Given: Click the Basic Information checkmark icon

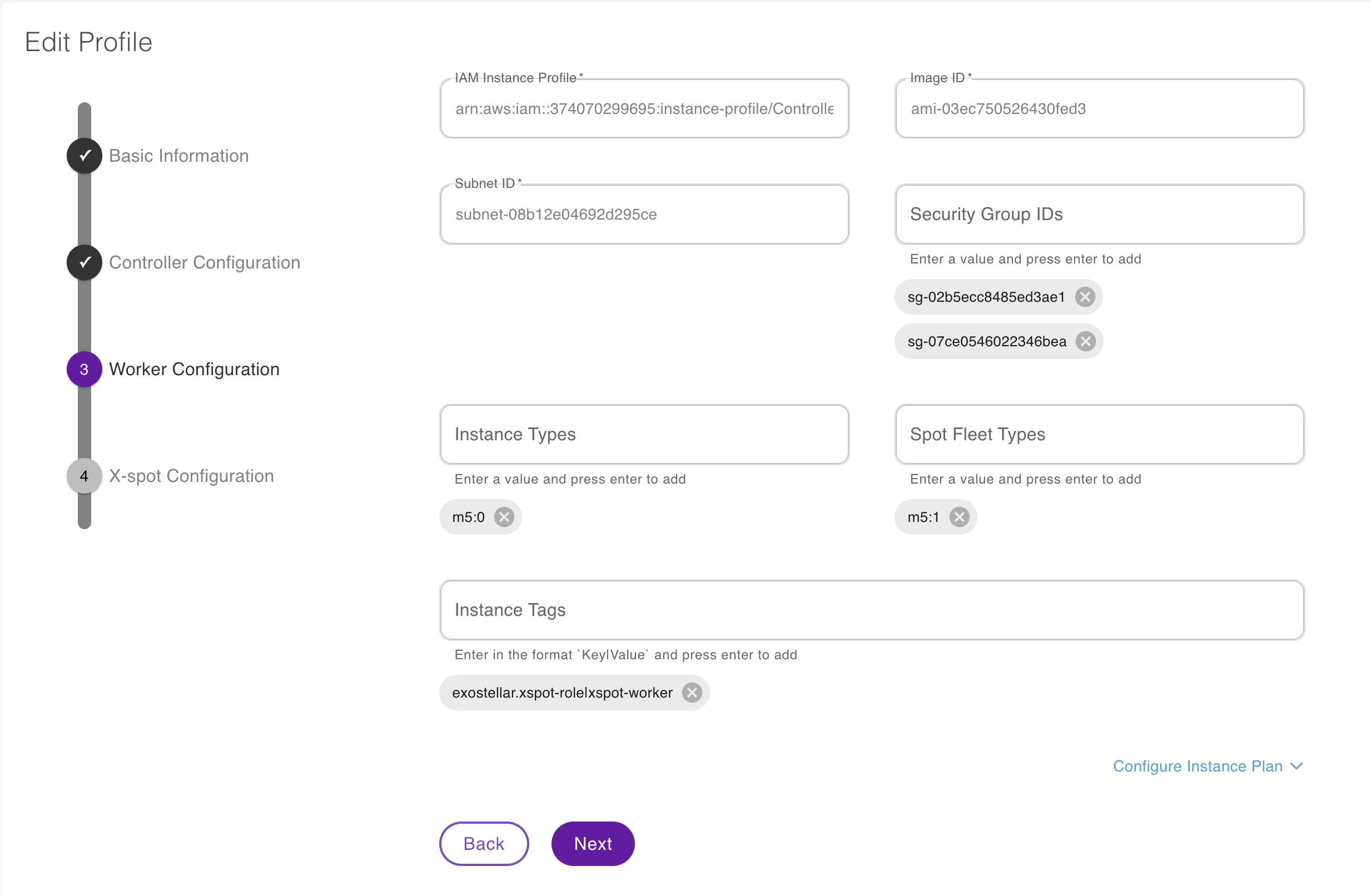Looking at the screenshot, I should (x=84, y=155).
